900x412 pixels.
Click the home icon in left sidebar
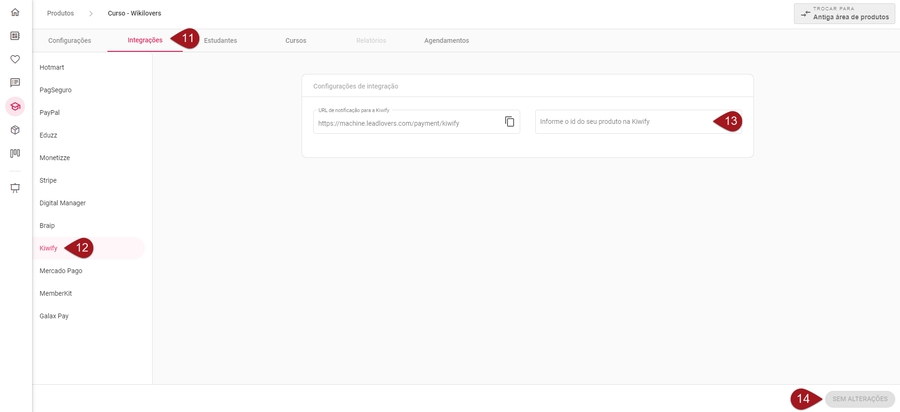[15, 13]
